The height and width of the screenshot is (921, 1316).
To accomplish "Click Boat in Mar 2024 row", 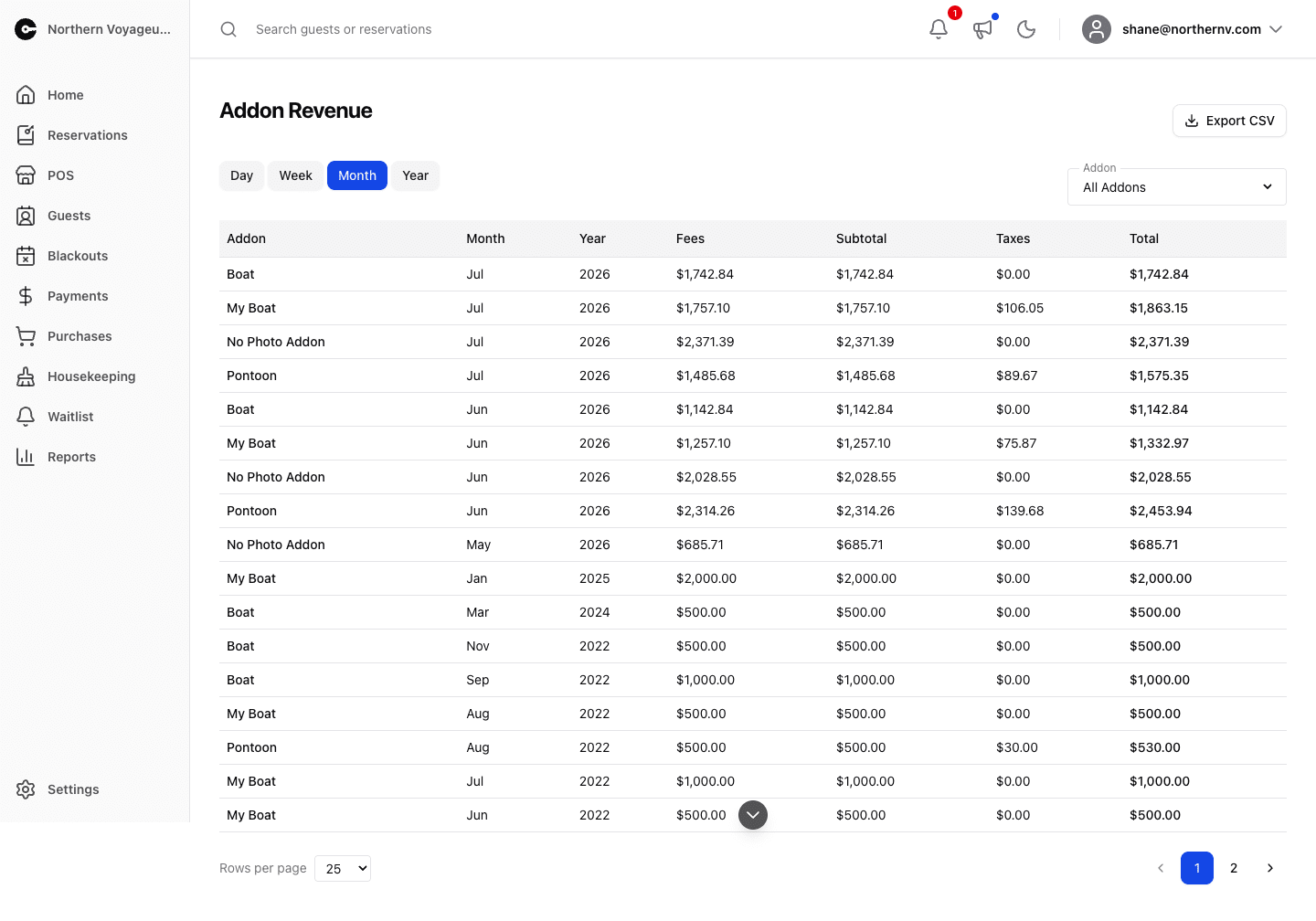I will (240, 612).
